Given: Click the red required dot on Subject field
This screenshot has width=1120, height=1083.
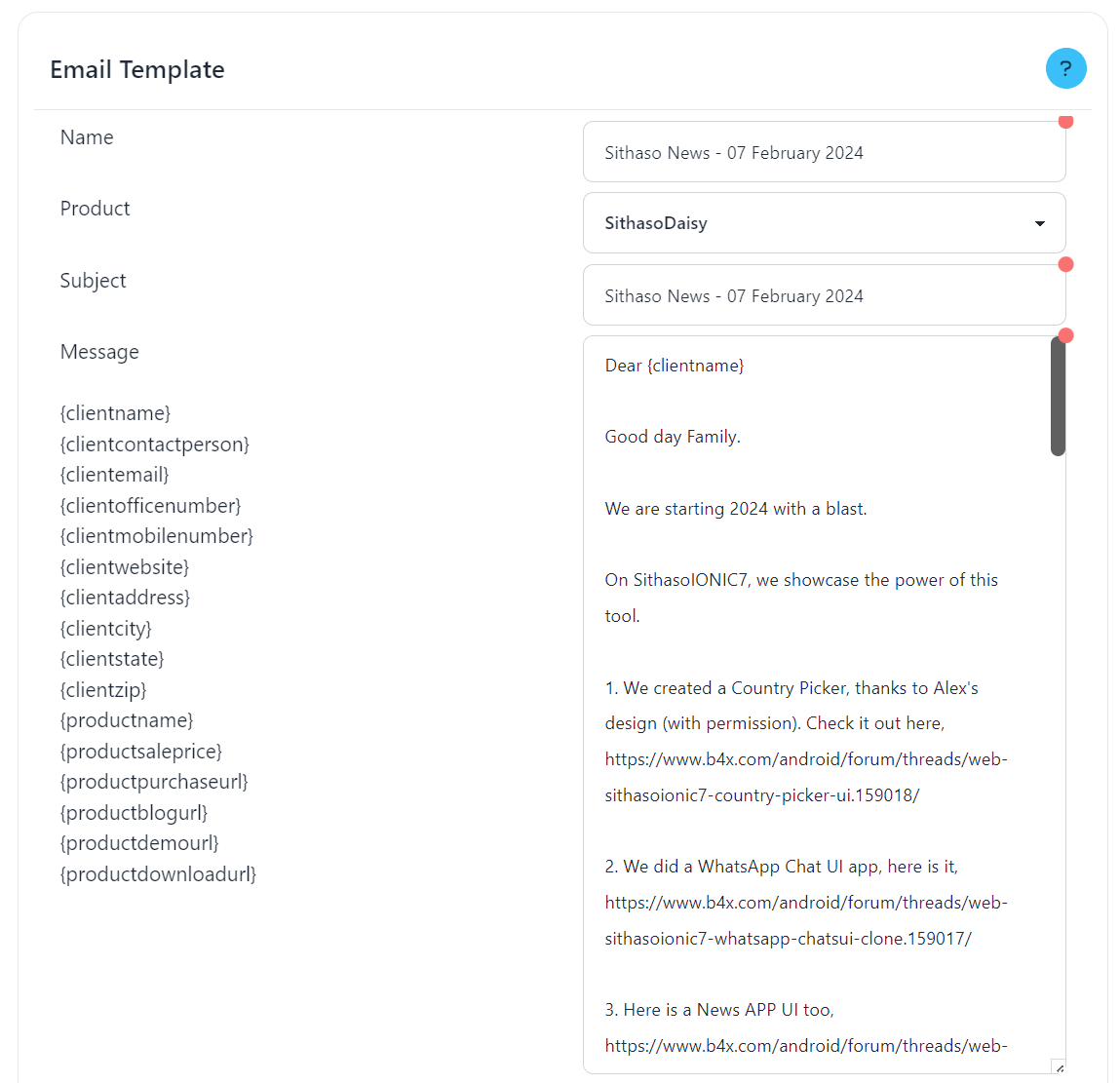Looking at the screenshot, I should click(1065, 264).
